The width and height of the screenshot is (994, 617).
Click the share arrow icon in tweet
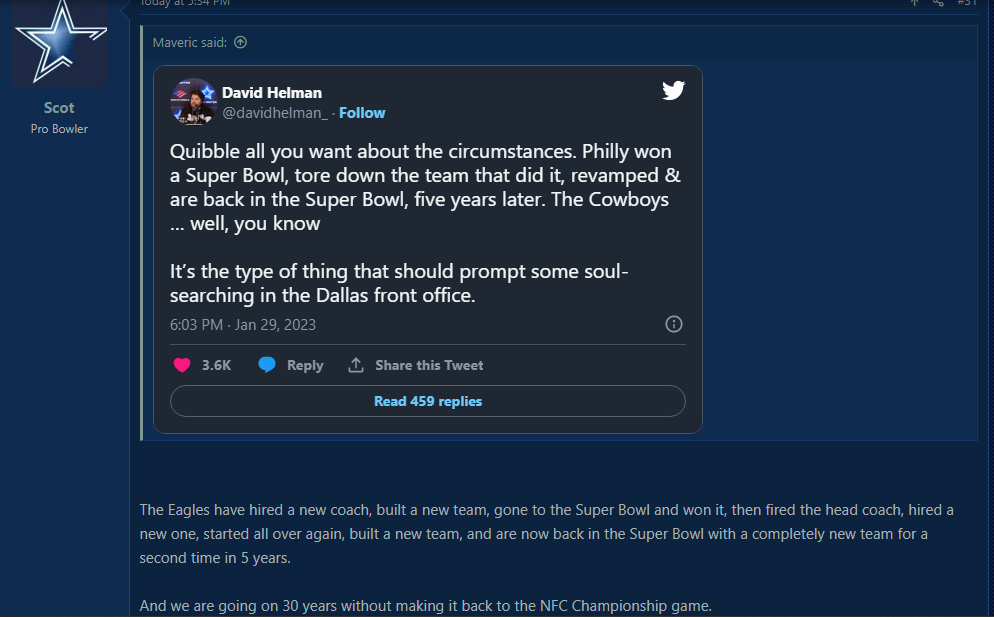pyautogui.click(x=356, y=365)
